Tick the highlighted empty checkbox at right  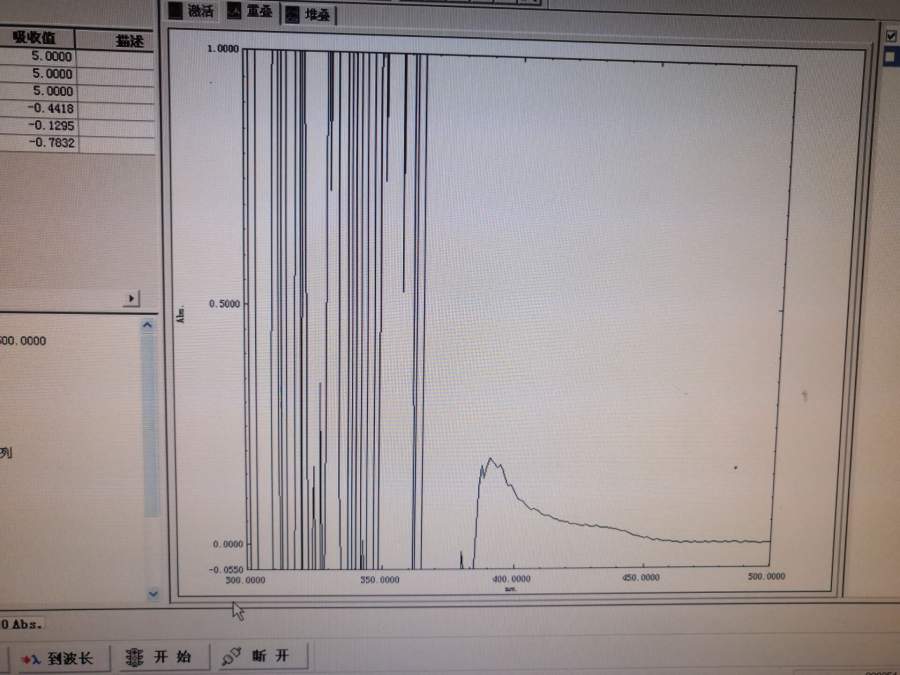click(x=890, y=57)
